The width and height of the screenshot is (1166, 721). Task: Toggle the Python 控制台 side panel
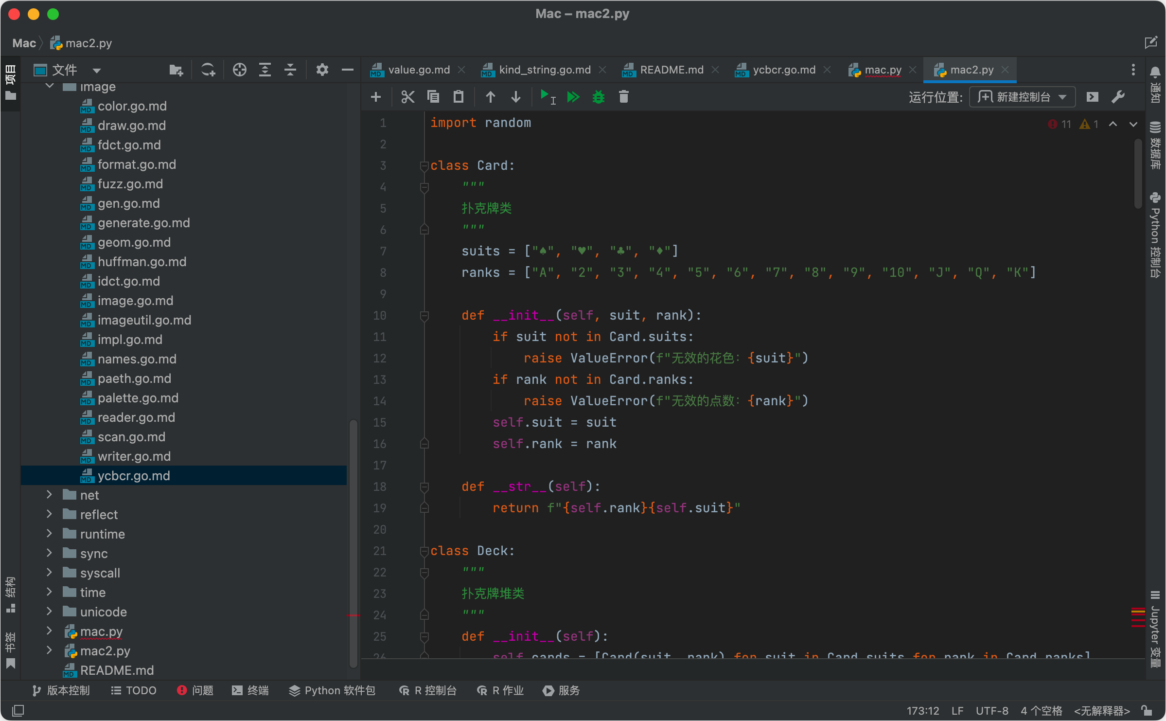tap(1155, 234)
